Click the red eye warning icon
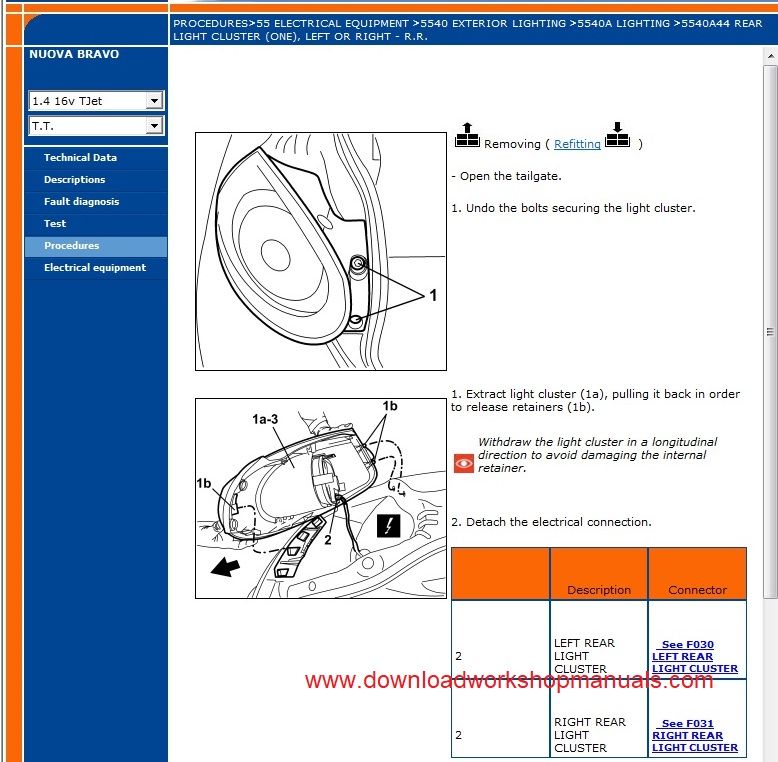This screenshot has height=762, width=778. point(464,463)
